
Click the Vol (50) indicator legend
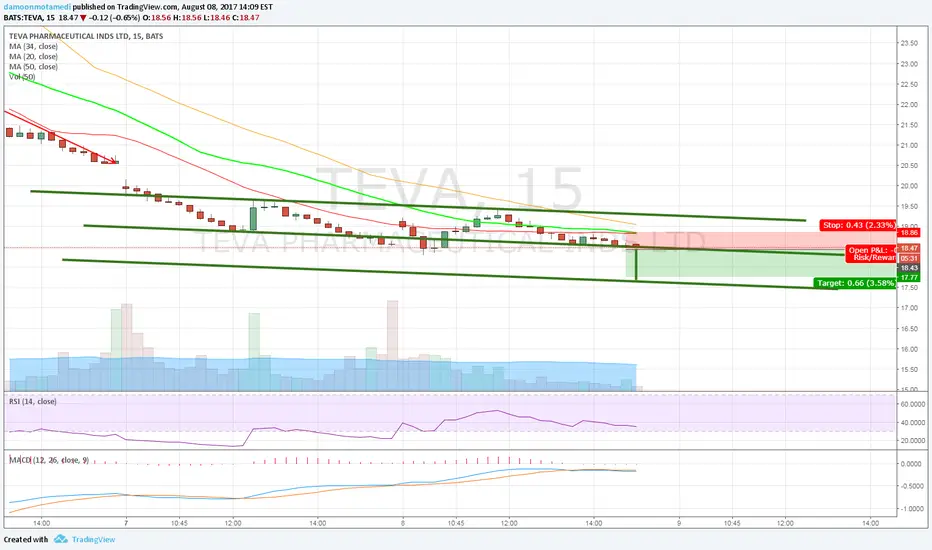tap(22, 77)
